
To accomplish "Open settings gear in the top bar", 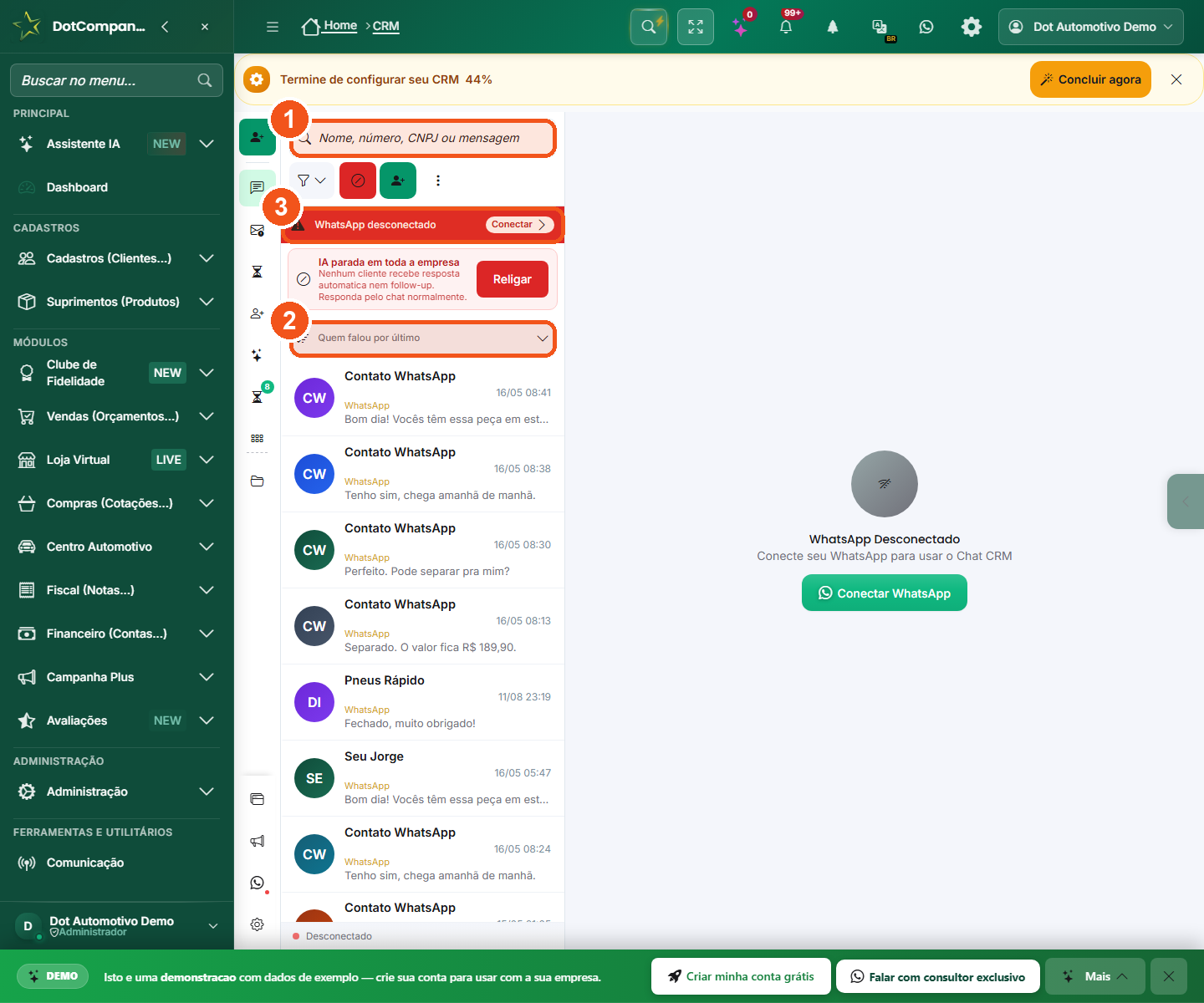I will tap(972, 27).
